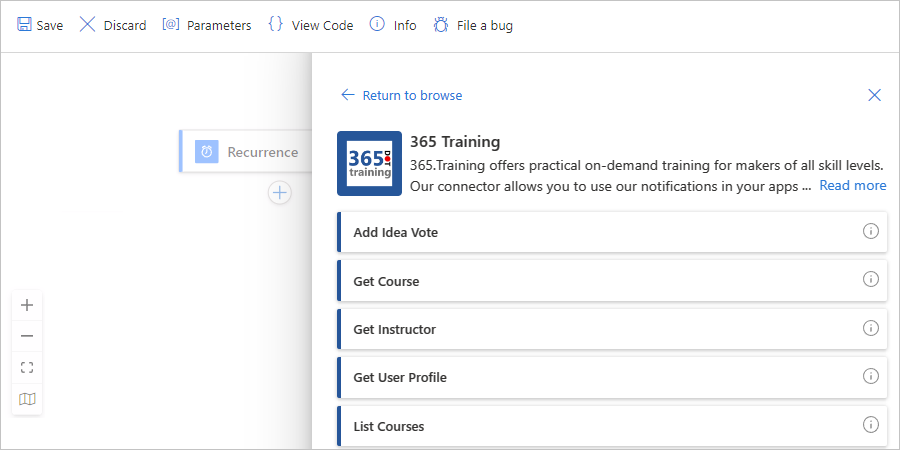This screenshot has height=450, width=900.
Task: Select the Add Idea Vote action
Action: [612, 232]
